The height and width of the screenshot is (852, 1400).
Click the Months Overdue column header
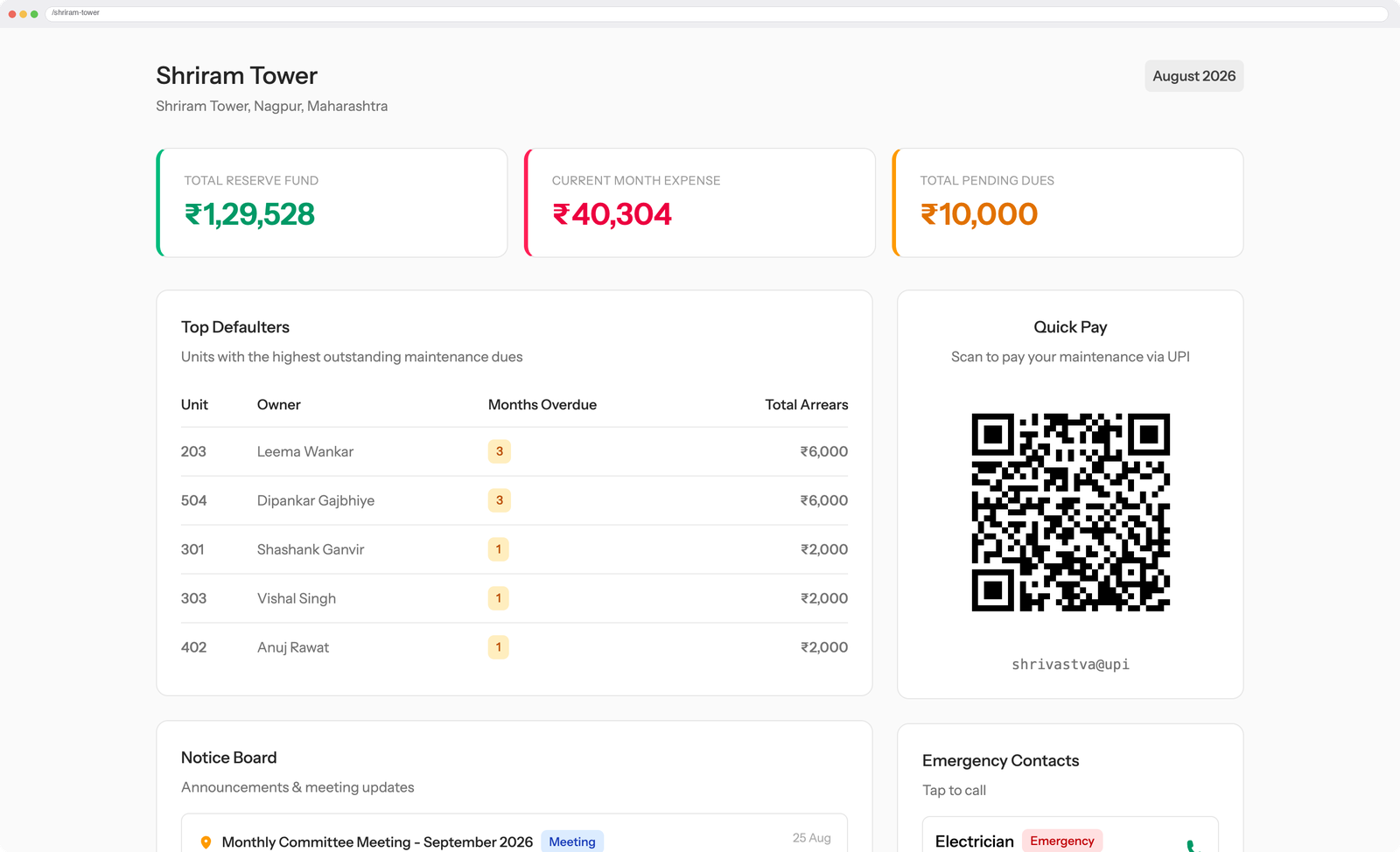(x=542, y=404)
